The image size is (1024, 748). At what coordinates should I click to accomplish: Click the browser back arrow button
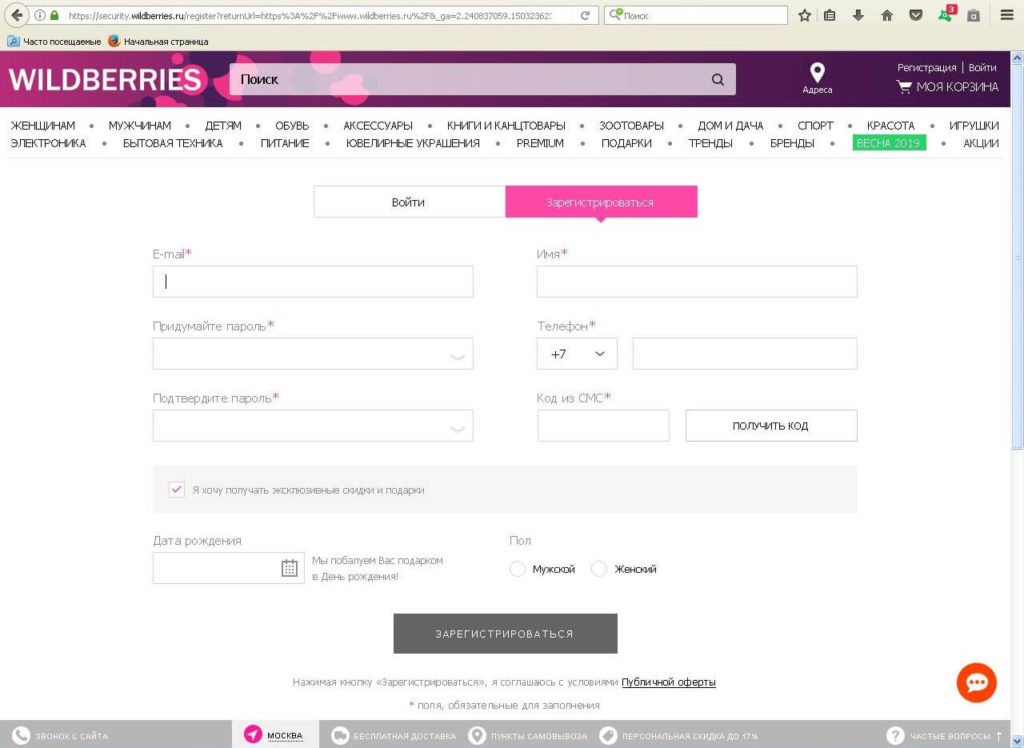tap(17, 15)
